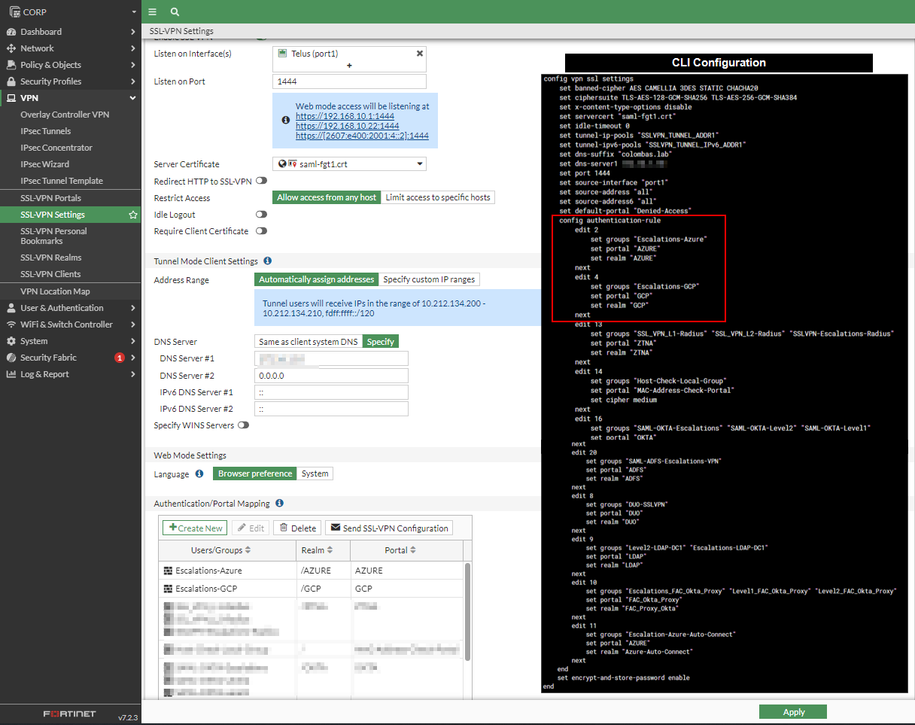Go to IPsec Tunnels menu item
The height and width of the screenshot is (725, 915).
click(x=46, y=131)
